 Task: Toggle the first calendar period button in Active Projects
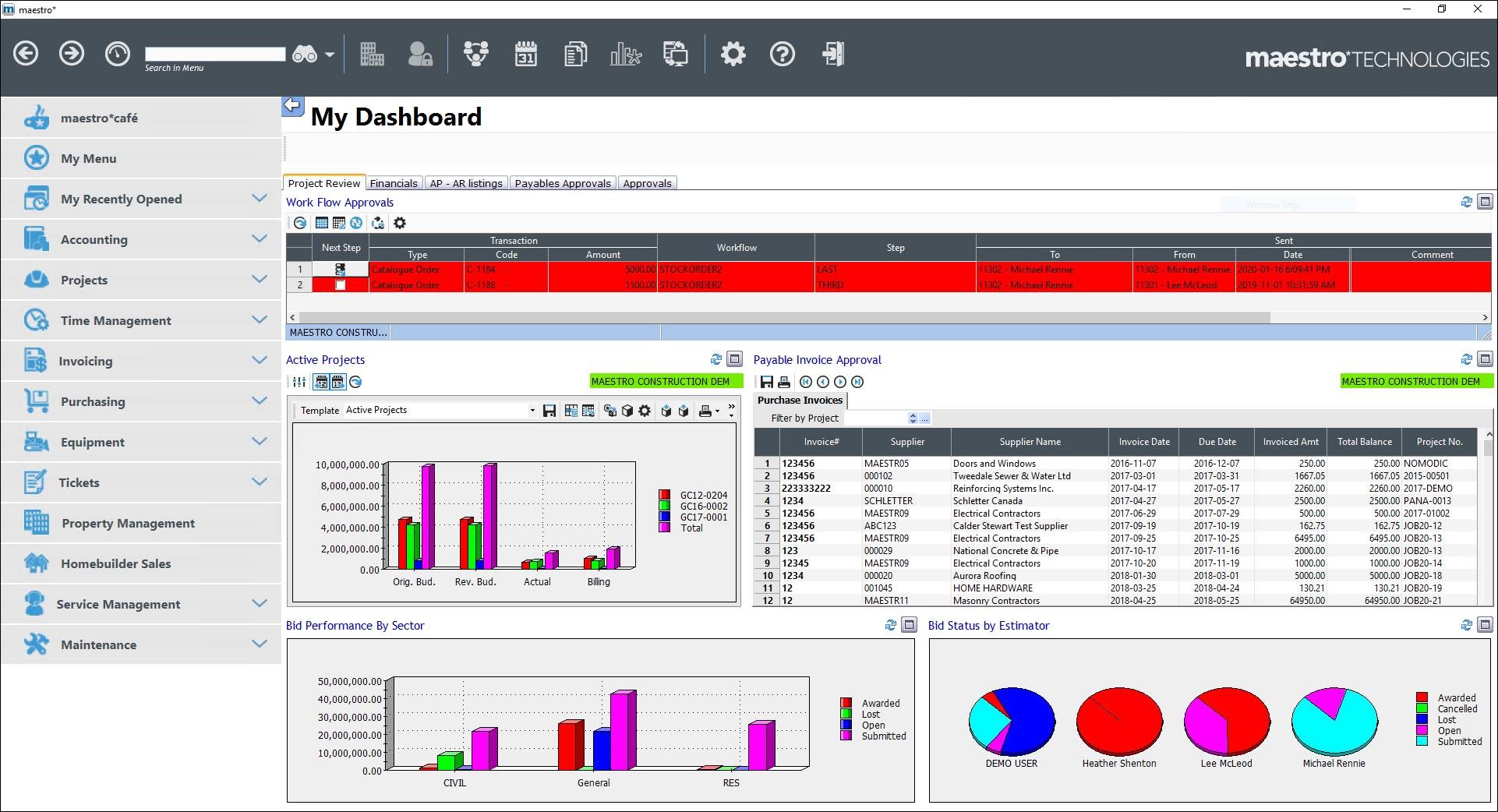click(x=321, y=382)
